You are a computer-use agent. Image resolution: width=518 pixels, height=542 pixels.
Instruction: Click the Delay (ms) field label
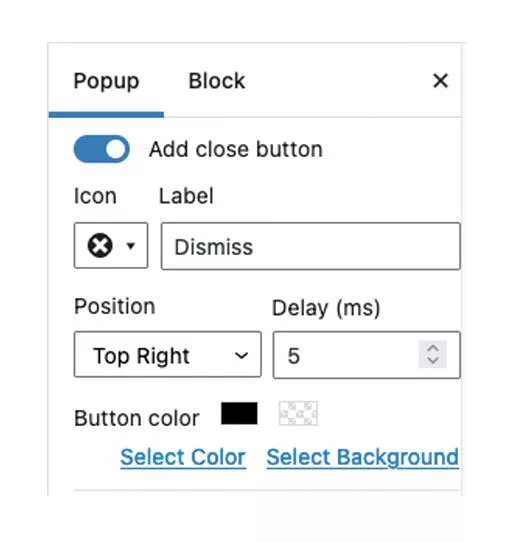[x=326, y=308]
